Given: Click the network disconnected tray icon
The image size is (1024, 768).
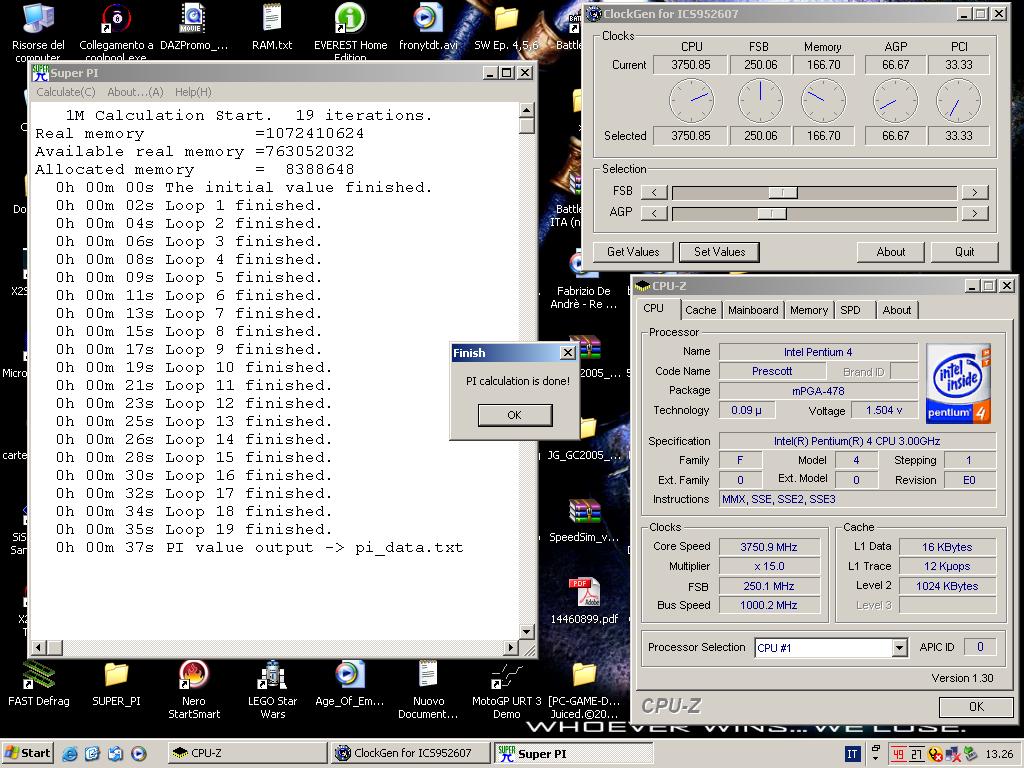Looking at the screenshot, I should (x=955, y=754).
